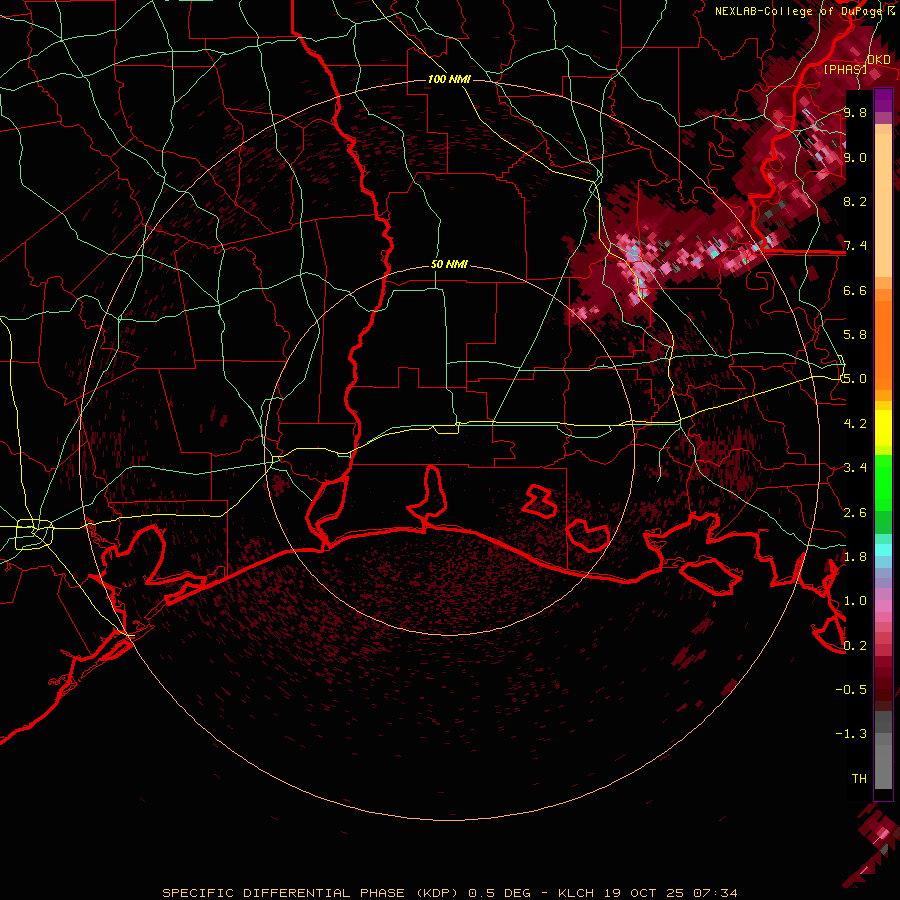
Task: Click the 2.6 value on the color scale
Action: [855, 513]
